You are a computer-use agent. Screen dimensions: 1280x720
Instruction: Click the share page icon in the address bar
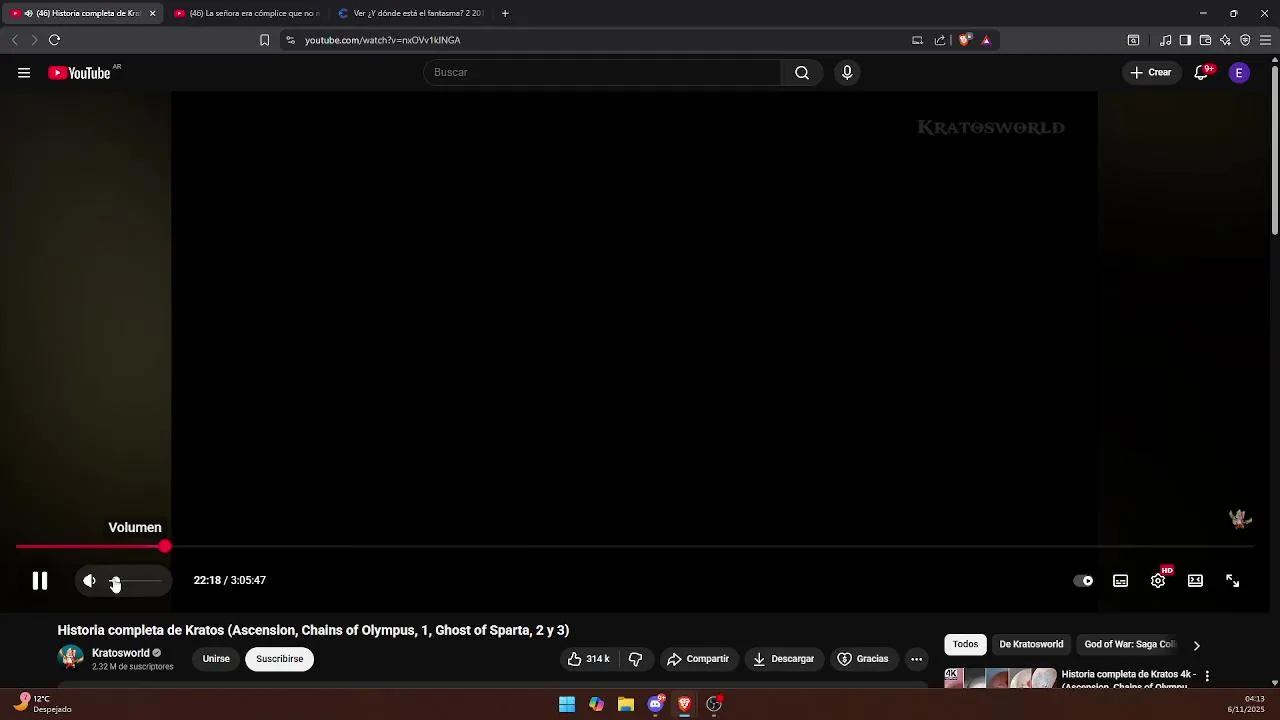pos(940,40)
